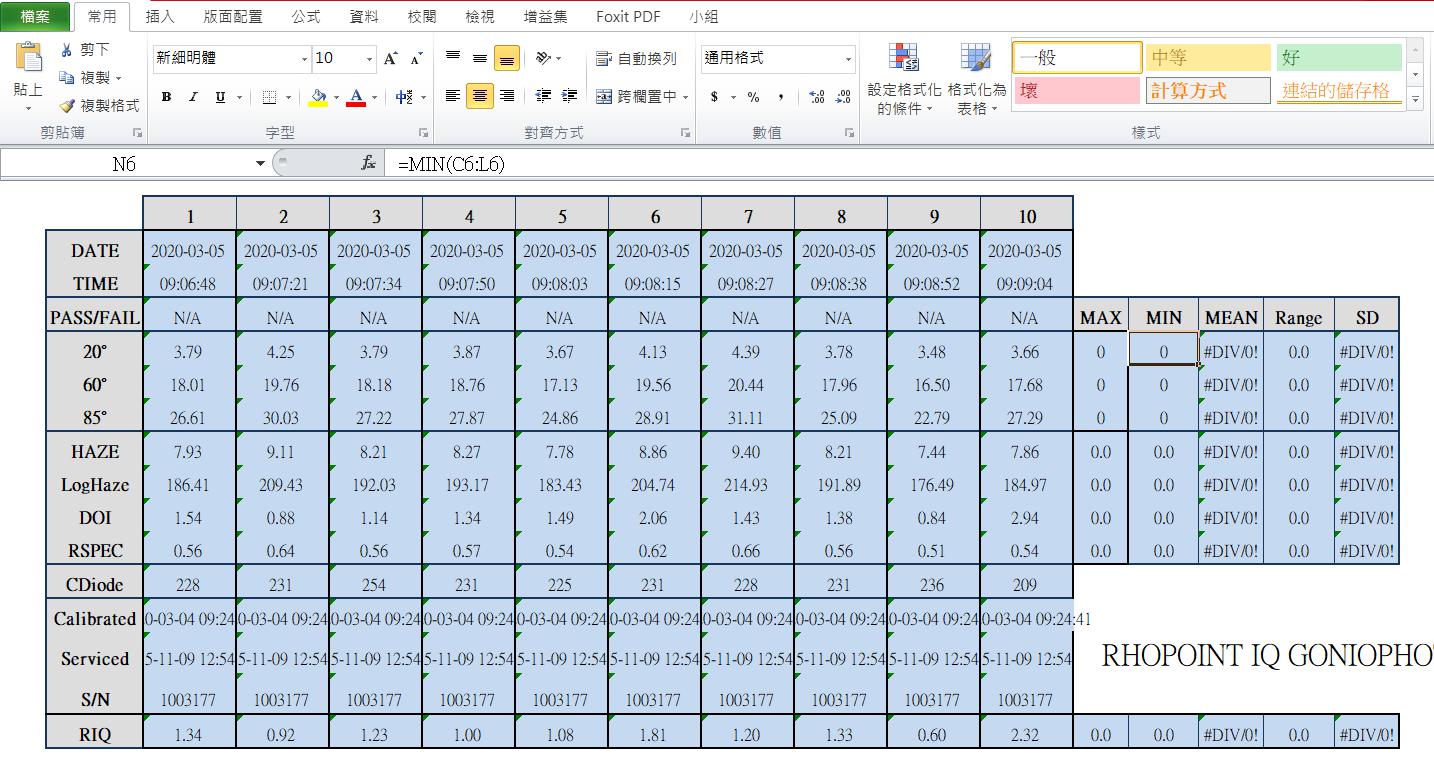1434x768 pixels.
Task: Open the 檔案 (File) menu
Action: [35, 17]
